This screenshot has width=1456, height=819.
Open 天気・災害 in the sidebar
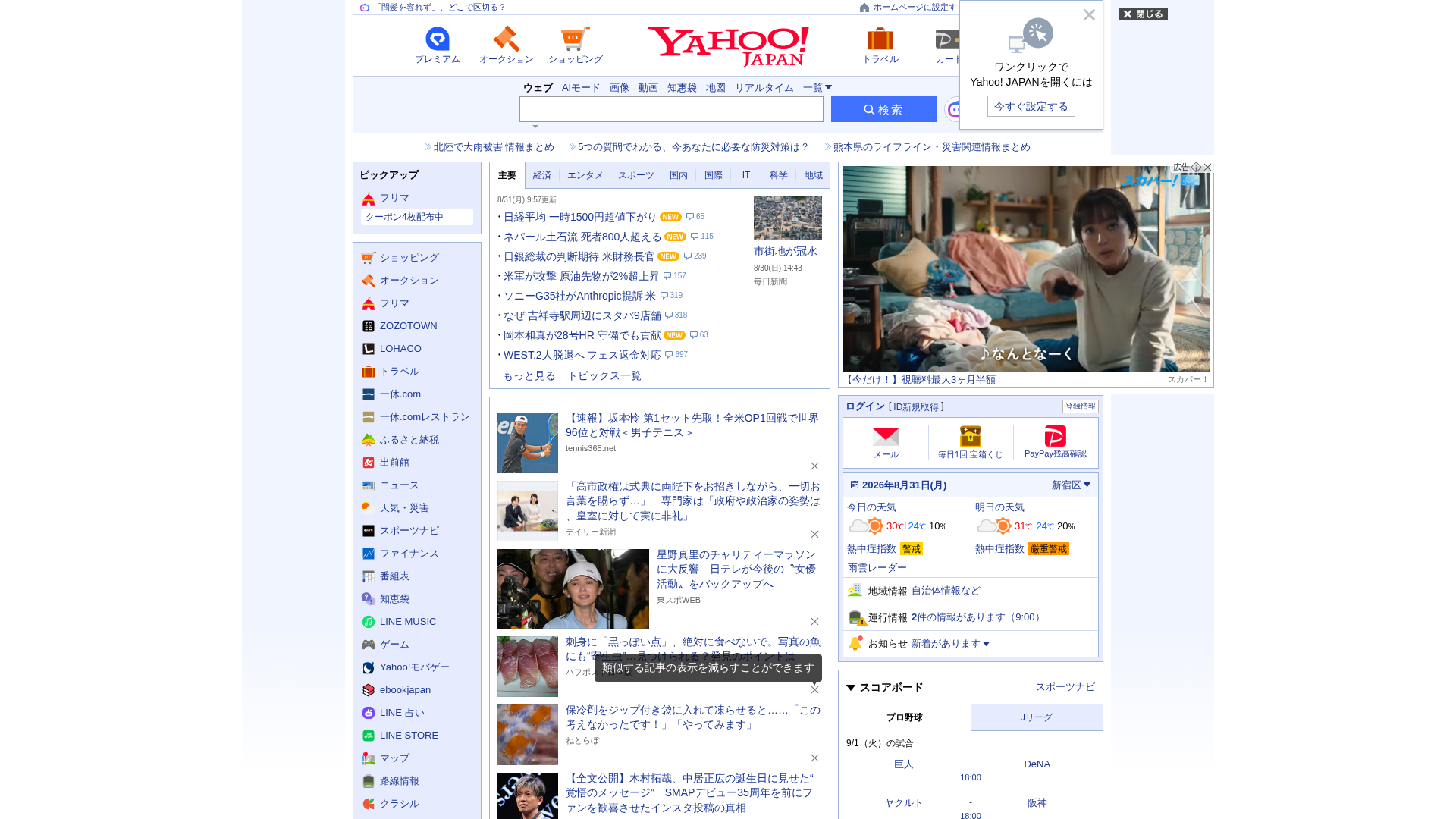[404, 508]
